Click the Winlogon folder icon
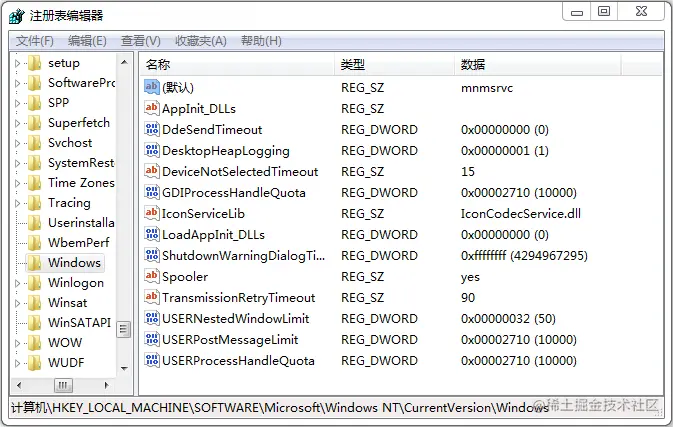 [x=34, y=283]
